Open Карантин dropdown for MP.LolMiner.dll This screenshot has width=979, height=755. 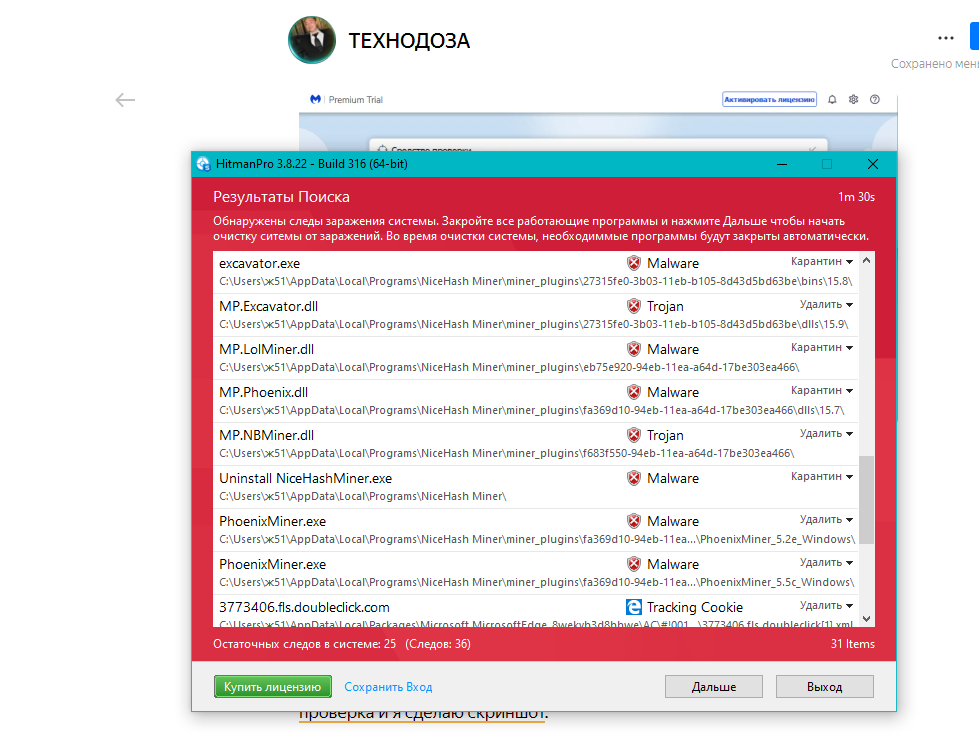(822, 347)
